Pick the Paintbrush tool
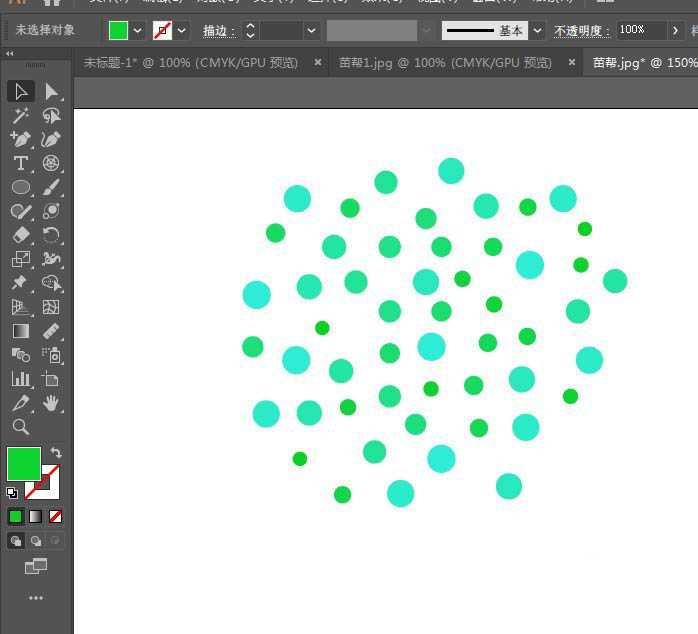 pos(51,187)
